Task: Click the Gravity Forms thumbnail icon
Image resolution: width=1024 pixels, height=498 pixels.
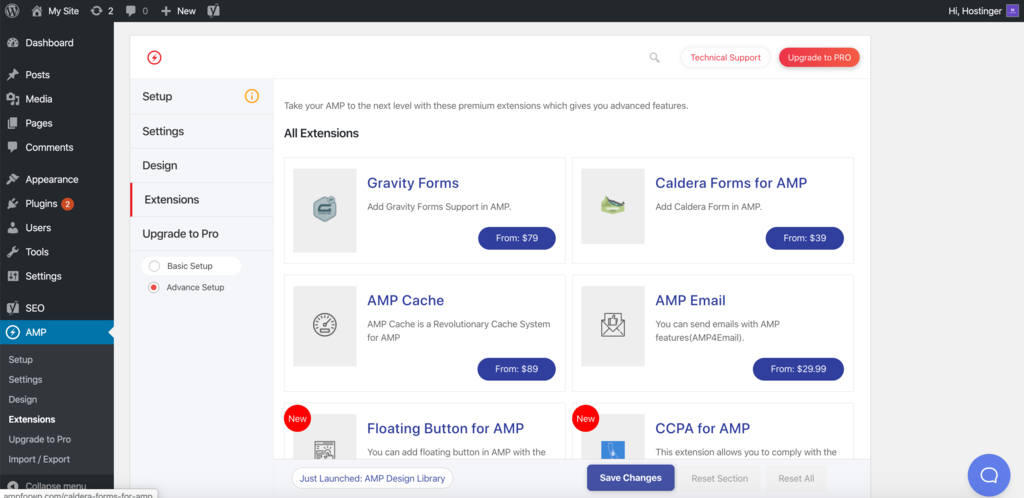Action: click(325, 210)
